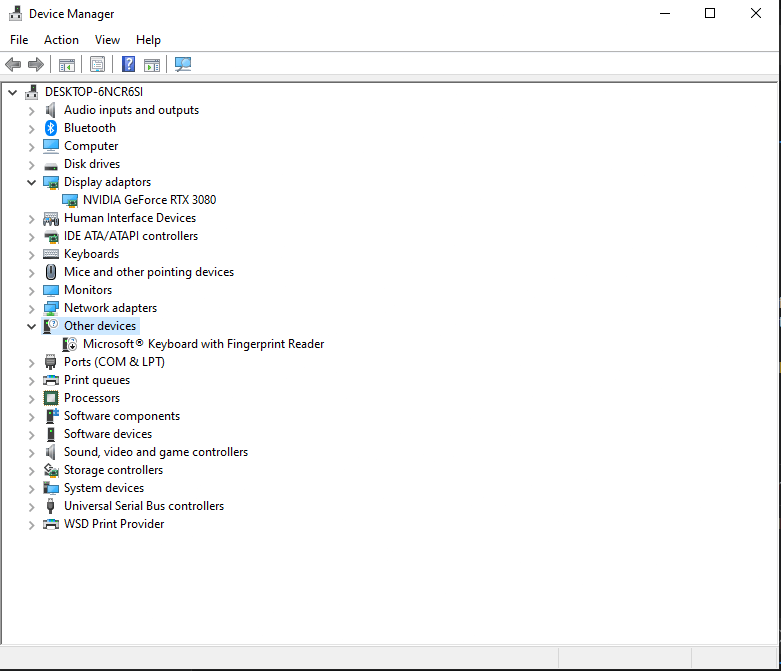Screen dimensions: 781x671
Task: Click the Show/Hide Action Pane toolbar icon
Action: point(152,65)
